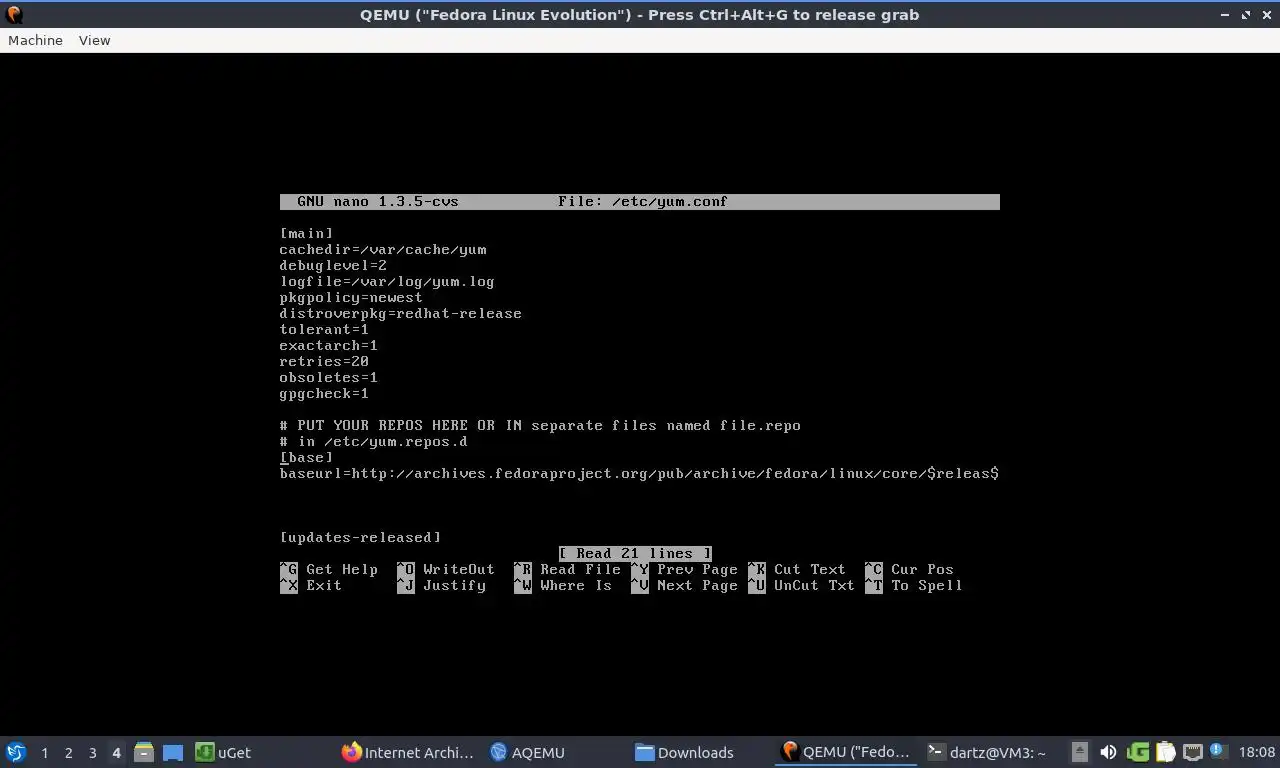
Task: Switch to workspace 2
Action: click(68, 752)
